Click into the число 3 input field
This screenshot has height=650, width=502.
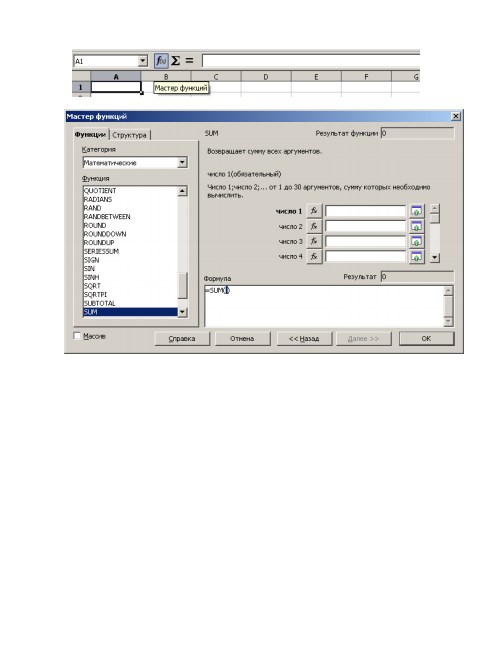tap(365, 241)
